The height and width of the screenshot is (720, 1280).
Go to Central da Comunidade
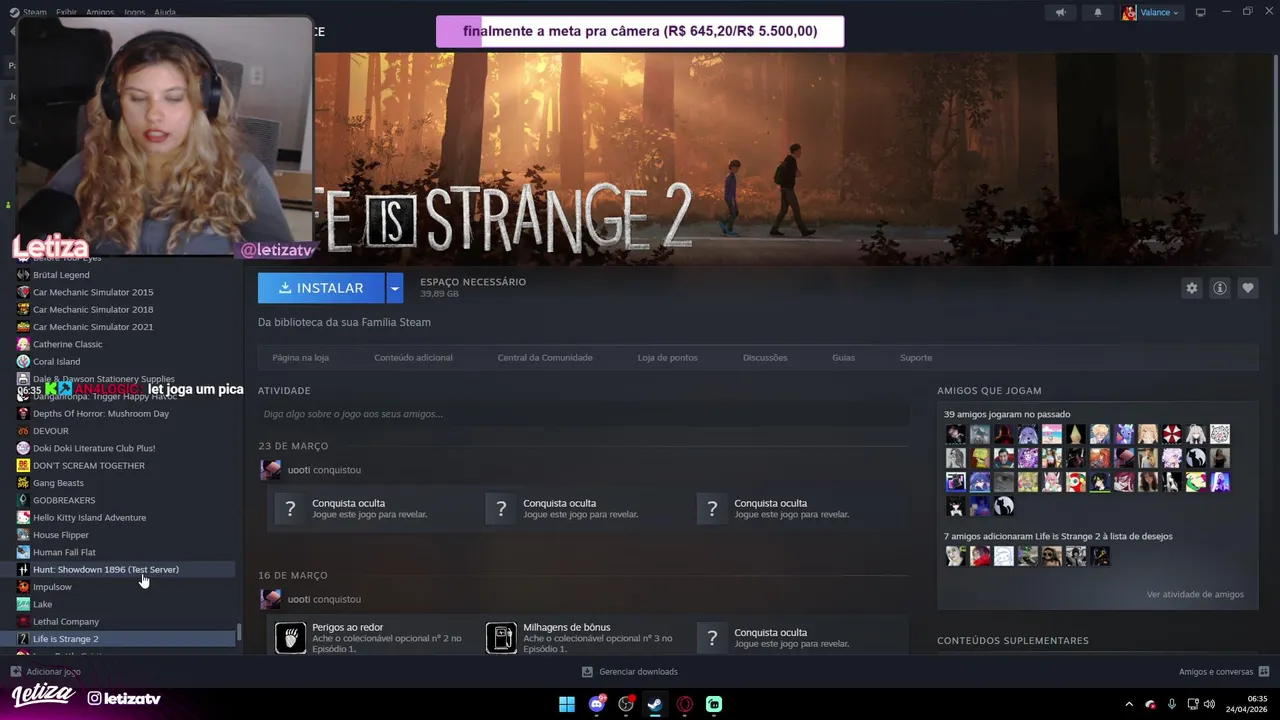tap(545, 357)
